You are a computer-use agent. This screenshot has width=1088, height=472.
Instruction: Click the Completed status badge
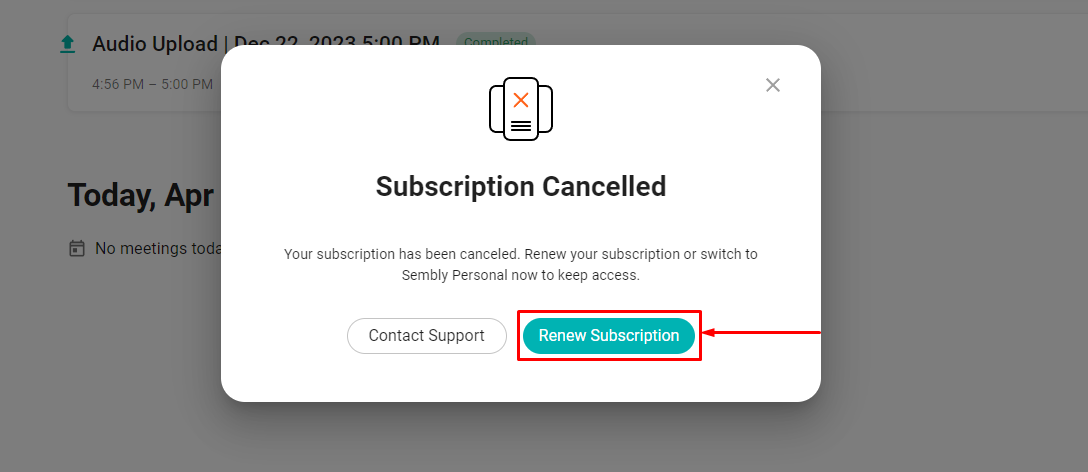(x=495, y=43)
